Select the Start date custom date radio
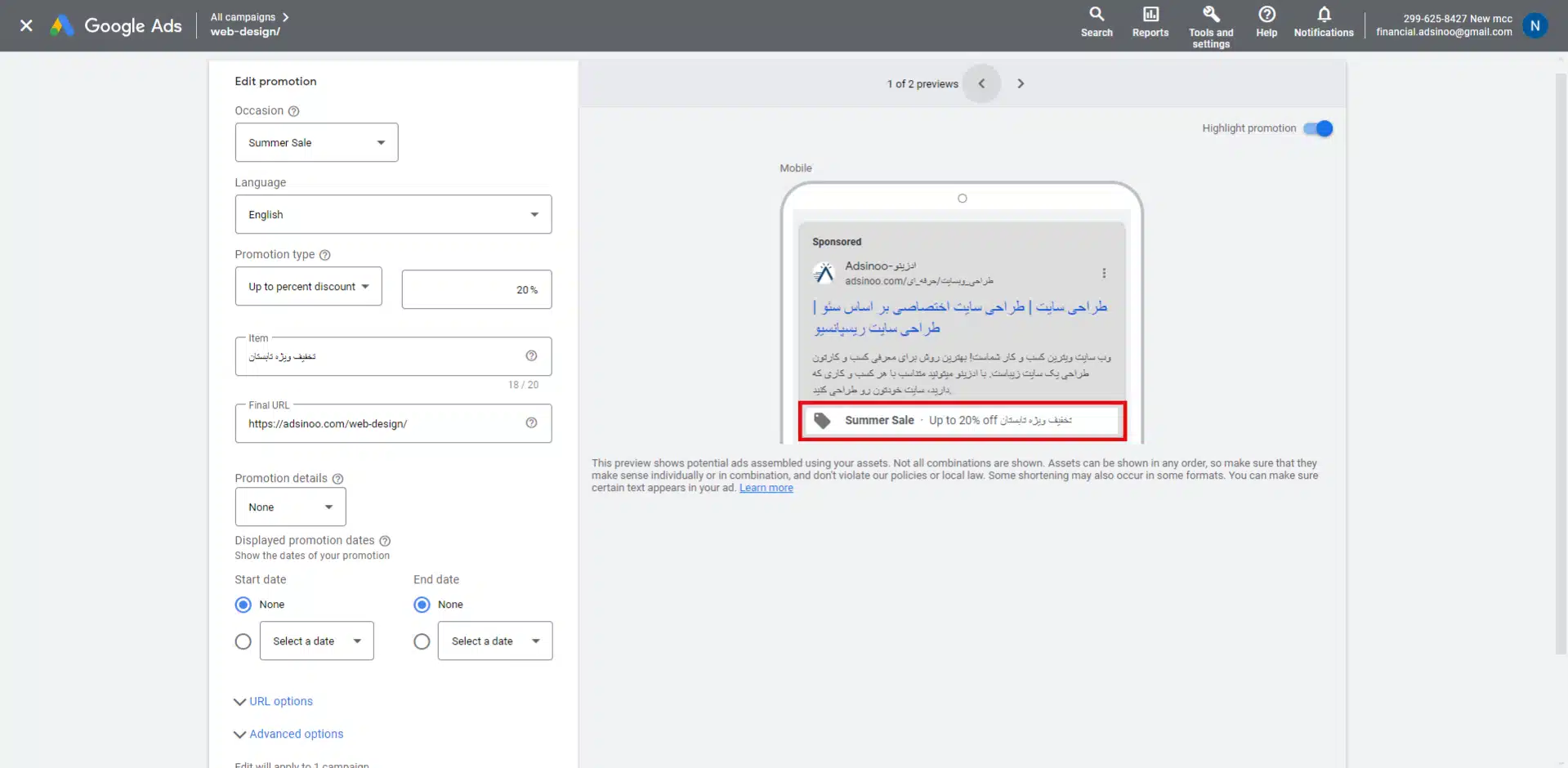Viewport: 1568px width, 768px height. [243, 641]
